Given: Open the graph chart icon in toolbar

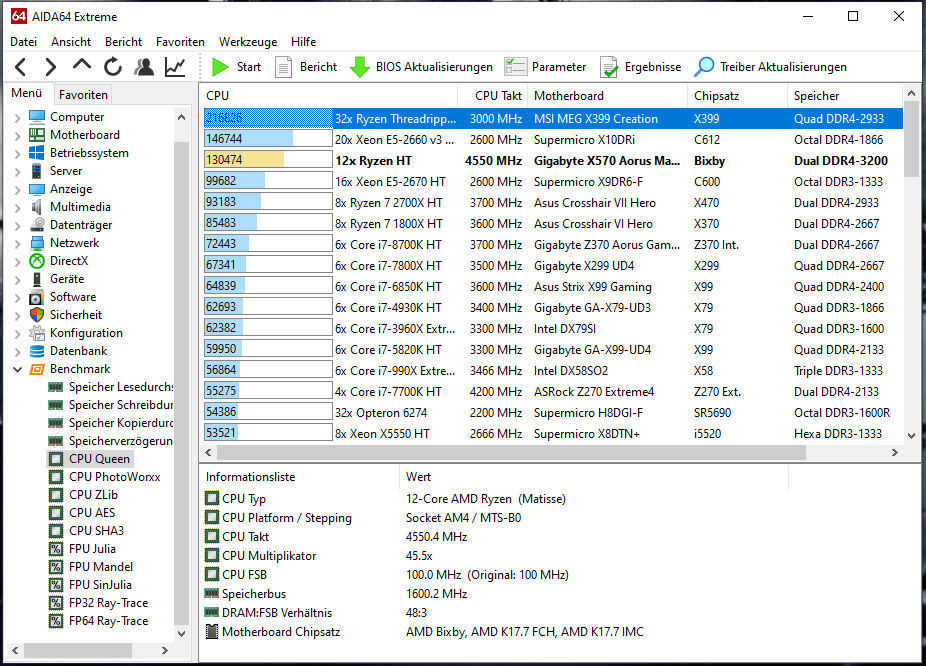Looking at the screenshot, I should point(175,67).
